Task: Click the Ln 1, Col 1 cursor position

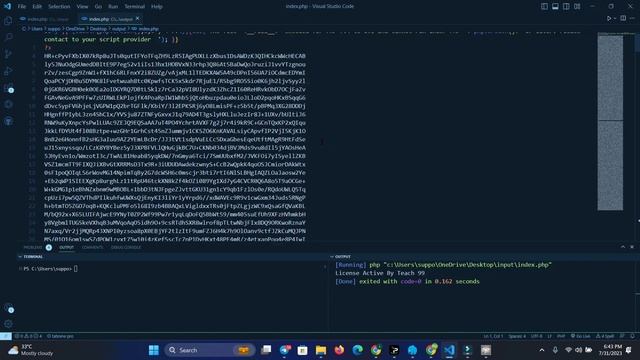Action: [493, 336]
